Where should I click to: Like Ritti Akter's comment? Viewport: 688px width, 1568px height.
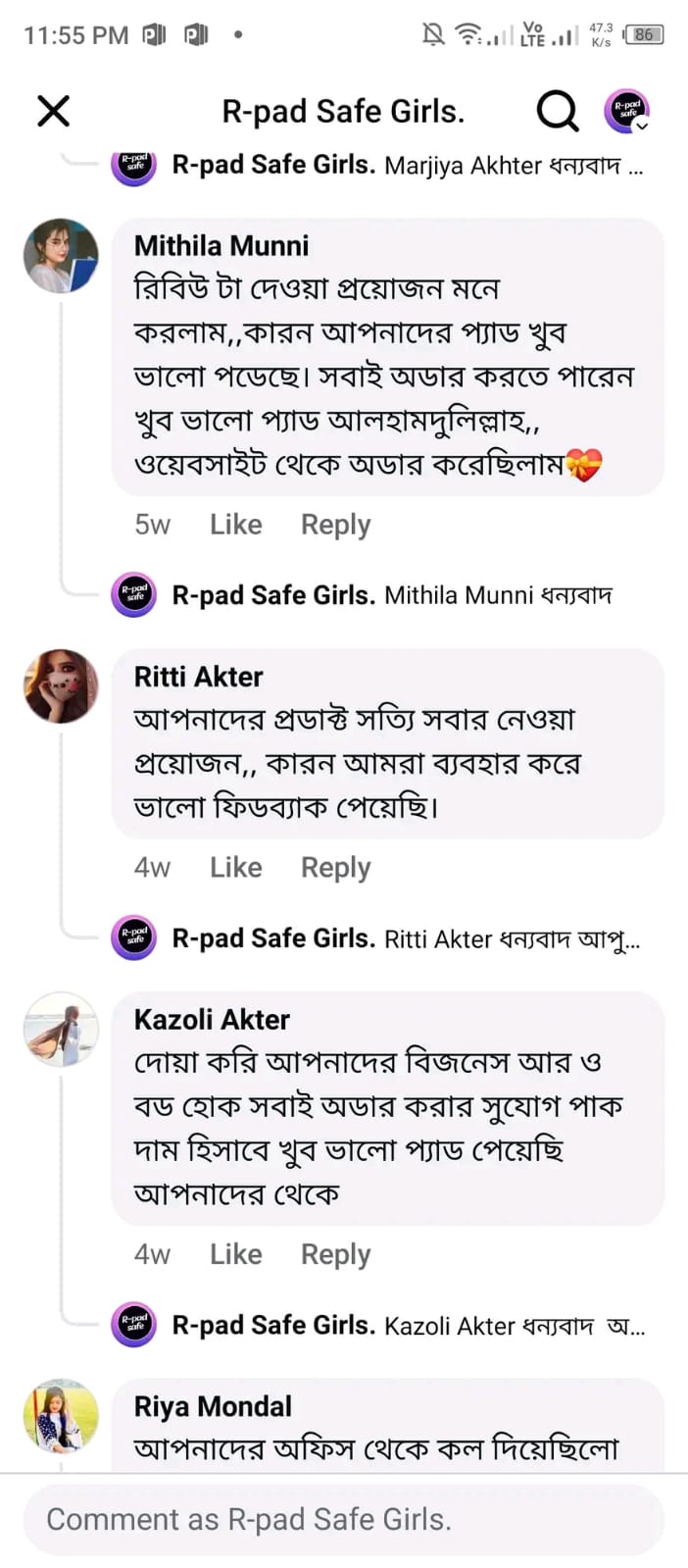[235, 868]
